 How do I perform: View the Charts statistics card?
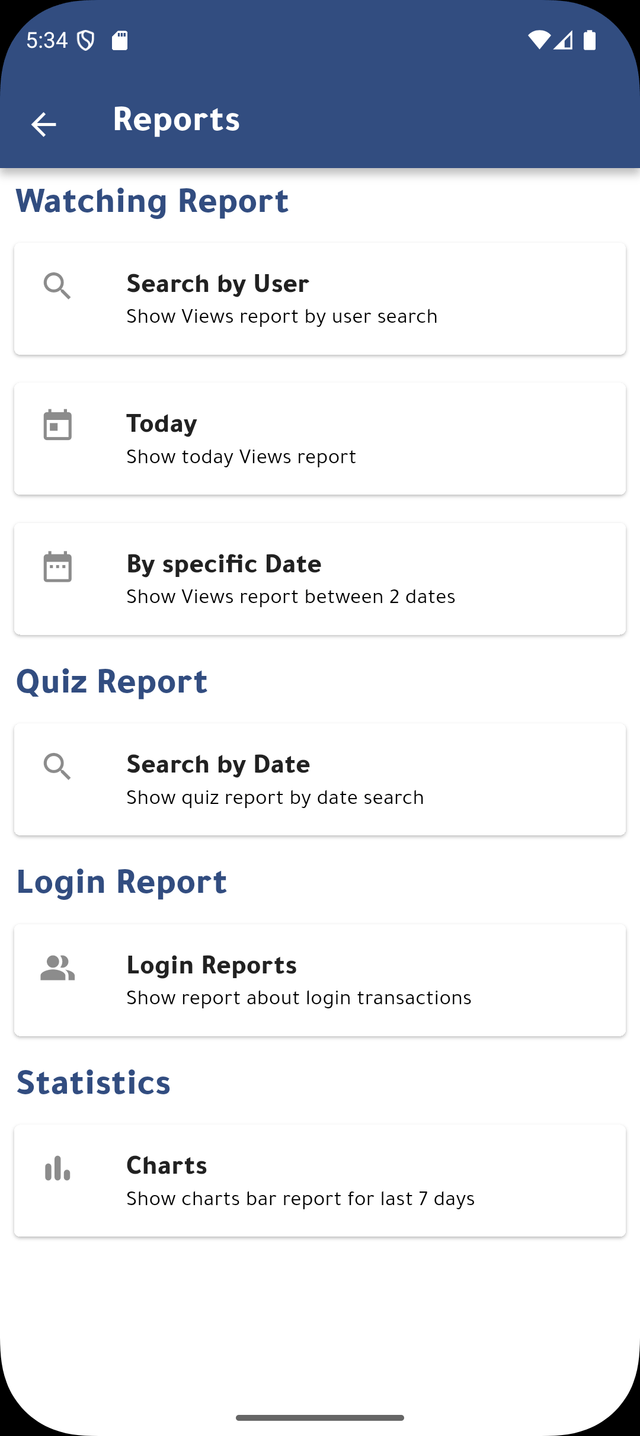point(320,1181)
